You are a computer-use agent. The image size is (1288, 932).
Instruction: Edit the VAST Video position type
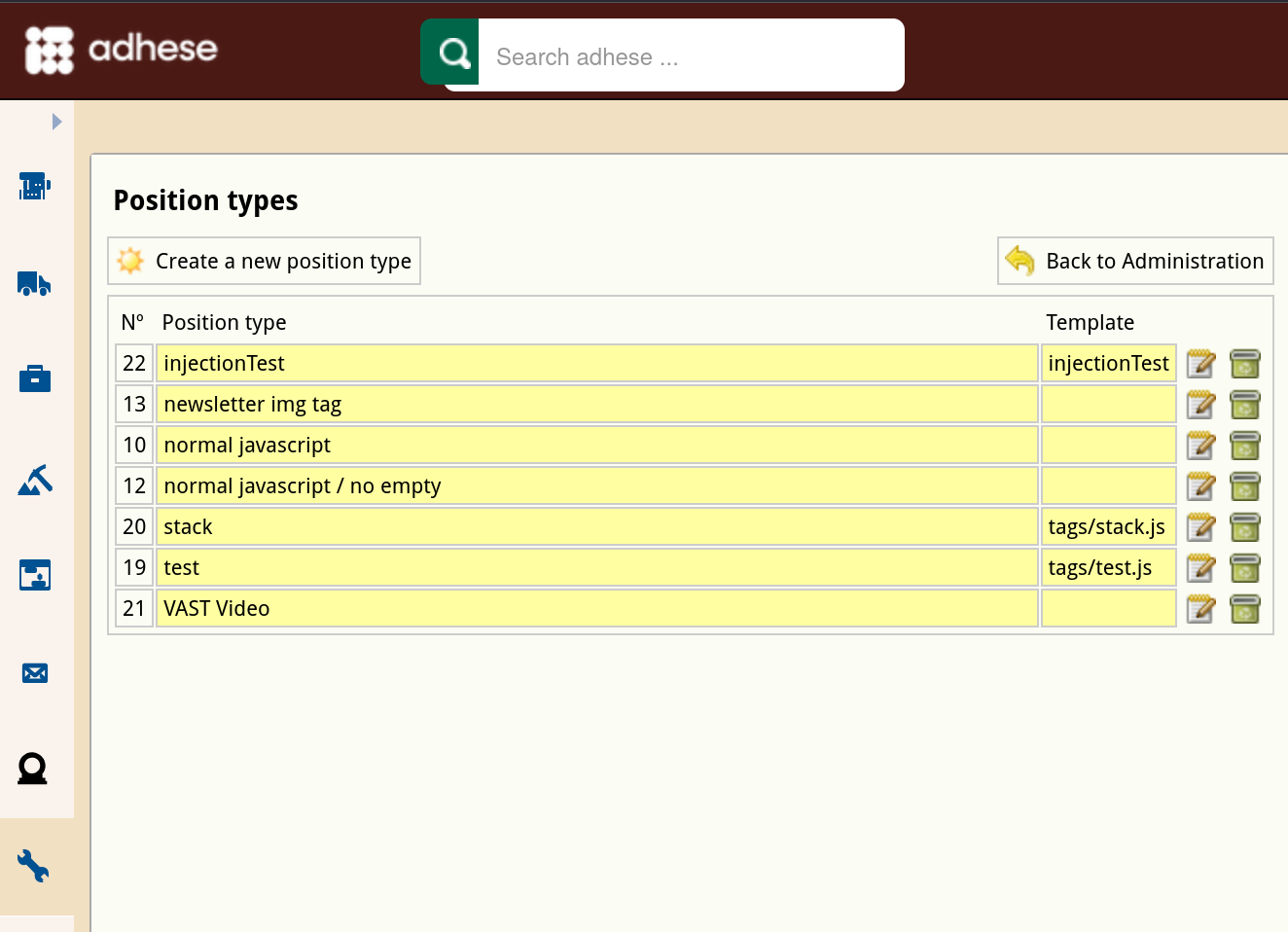pyautogui.click(x=1200, y=609)
